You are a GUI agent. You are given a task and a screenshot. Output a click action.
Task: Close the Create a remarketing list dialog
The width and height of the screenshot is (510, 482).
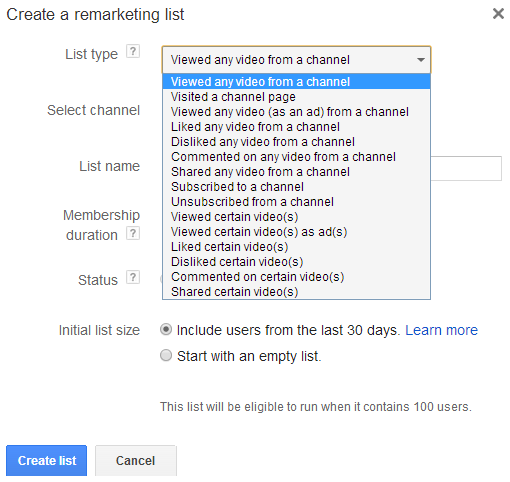point(498,14)
